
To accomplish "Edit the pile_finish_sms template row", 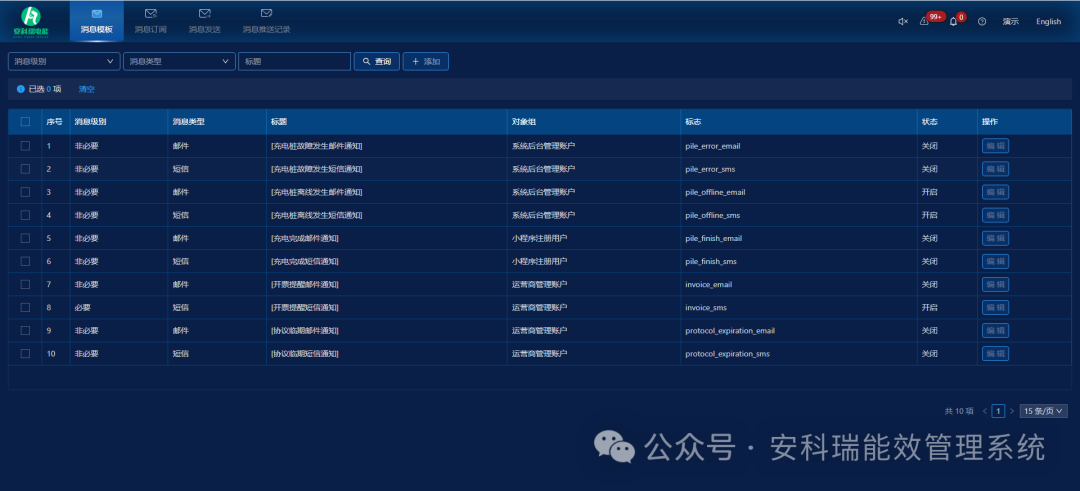I will [x=995, y=261].
